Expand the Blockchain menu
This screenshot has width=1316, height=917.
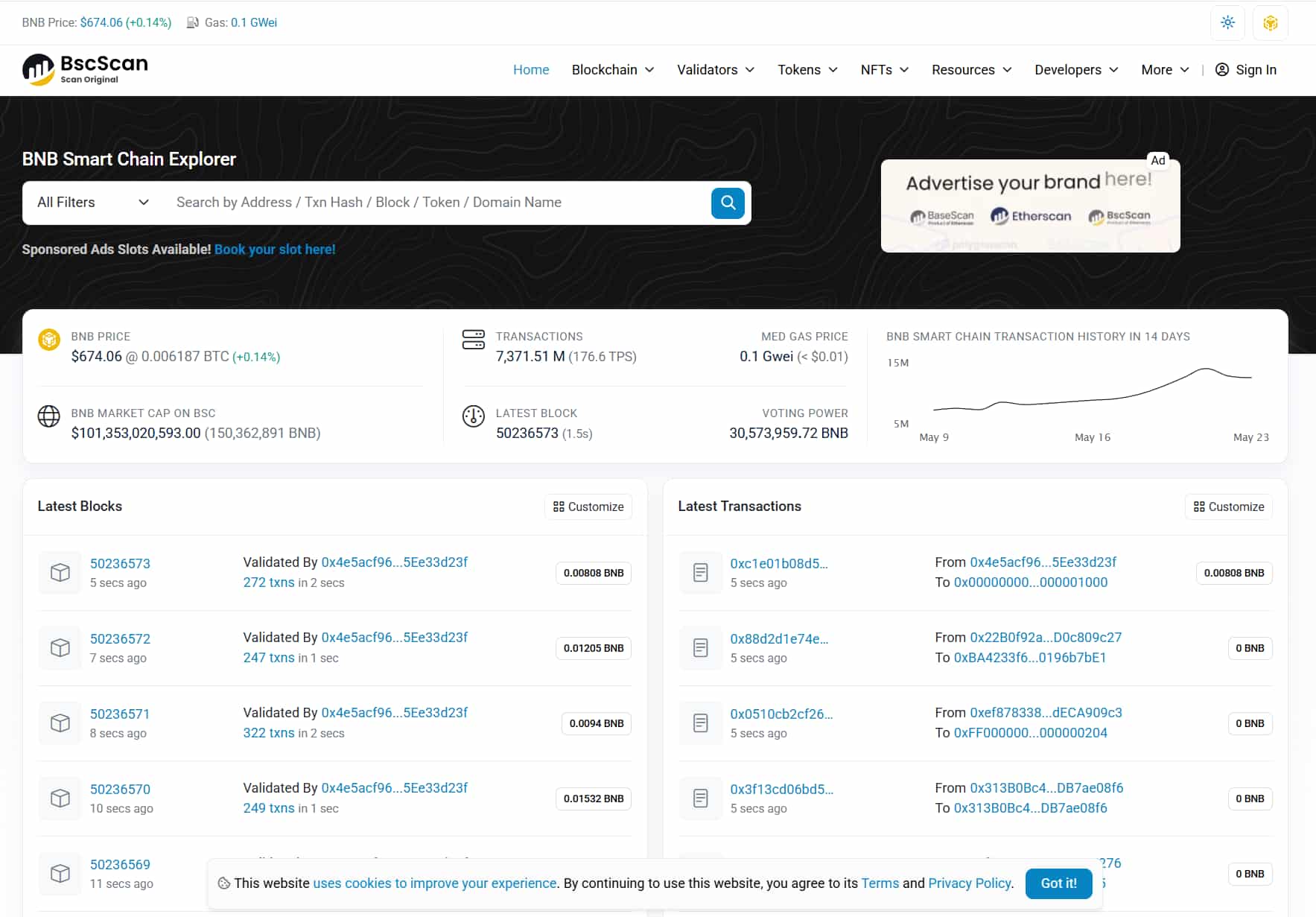pos(612,69)
